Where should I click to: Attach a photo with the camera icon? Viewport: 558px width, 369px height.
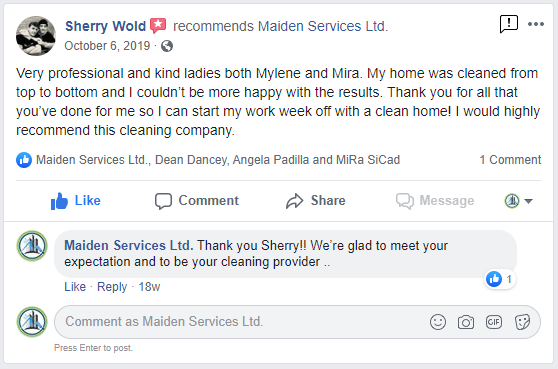pos(465,322)
